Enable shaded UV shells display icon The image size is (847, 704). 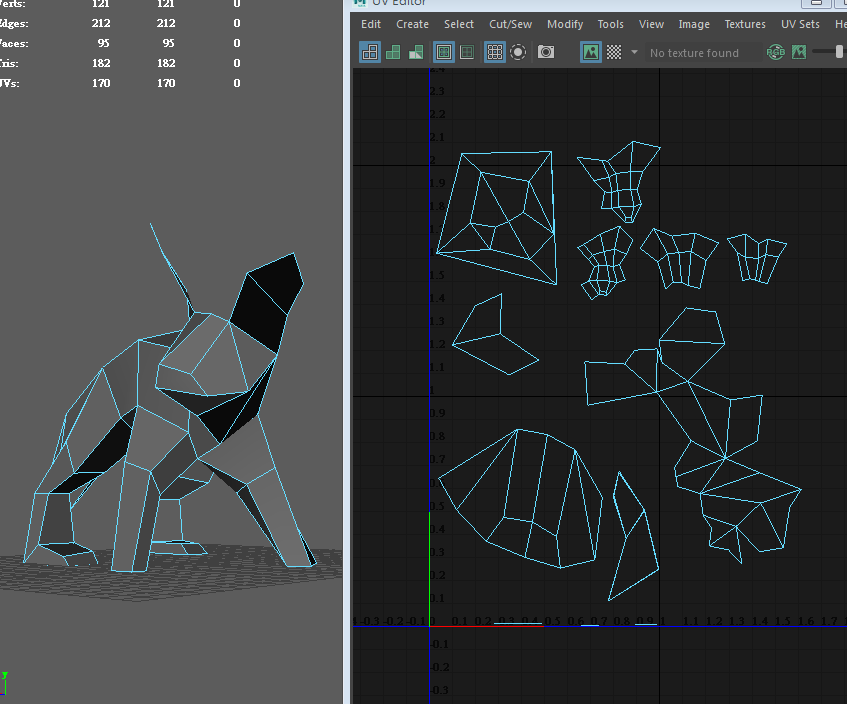(x=393, y=52)
